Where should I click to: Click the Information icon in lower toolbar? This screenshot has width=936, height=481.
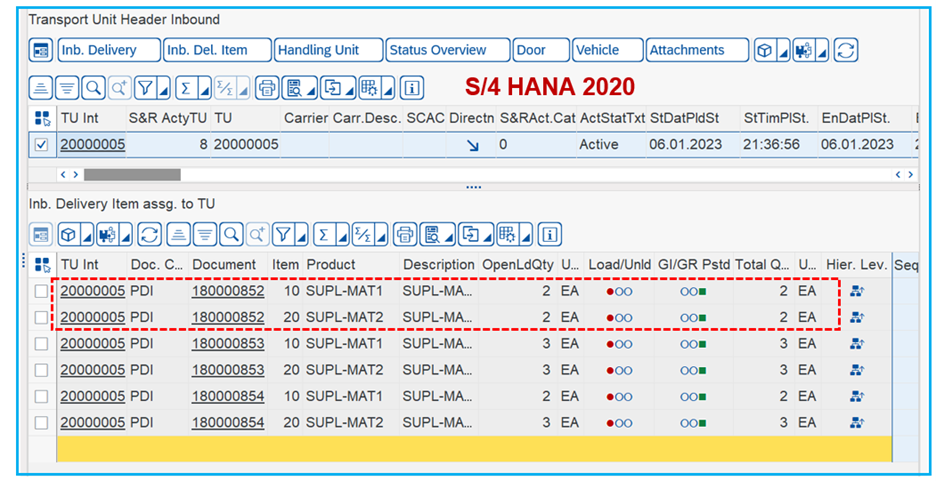click(549, 235)
